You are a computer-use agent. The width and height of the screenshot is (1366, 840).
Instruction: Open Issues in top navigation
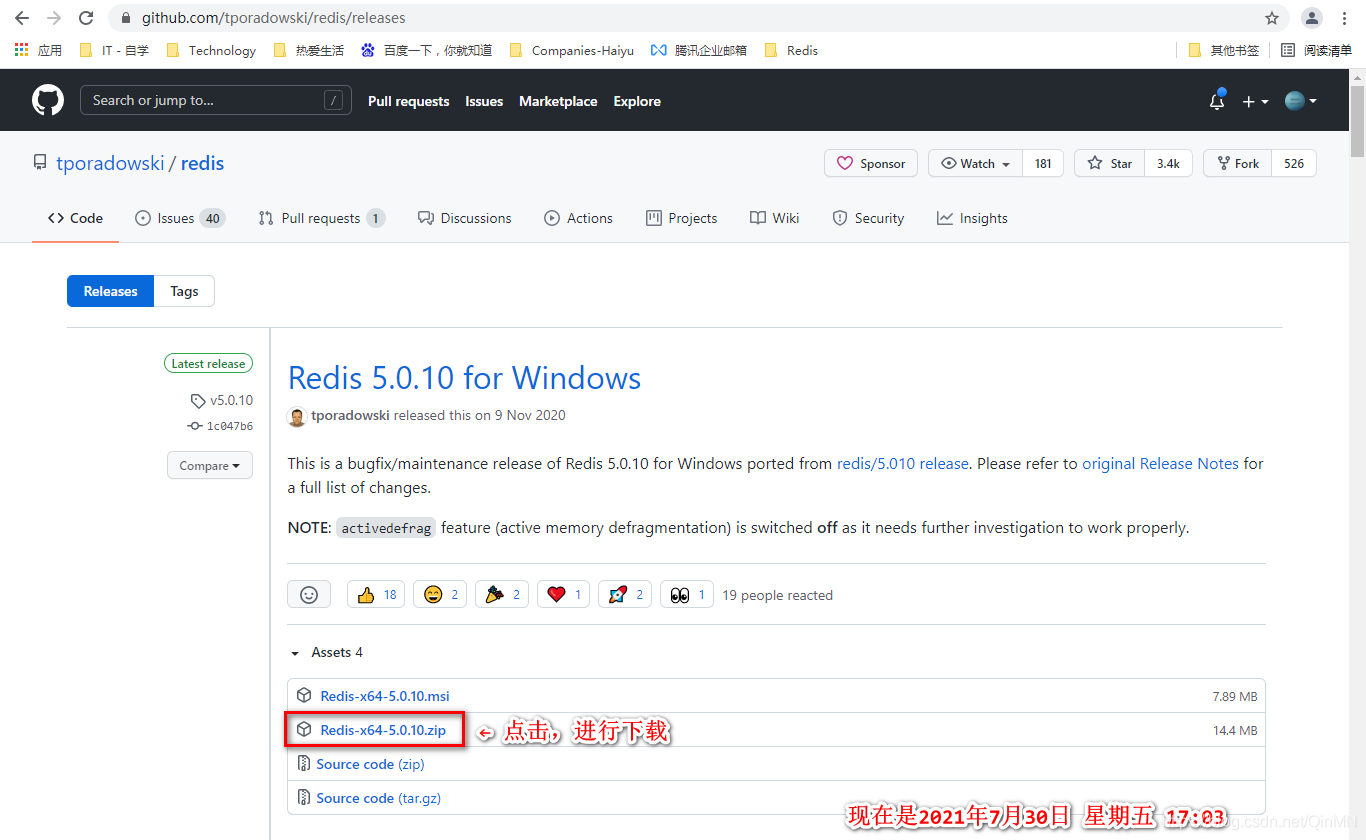(x=484, y=101)
